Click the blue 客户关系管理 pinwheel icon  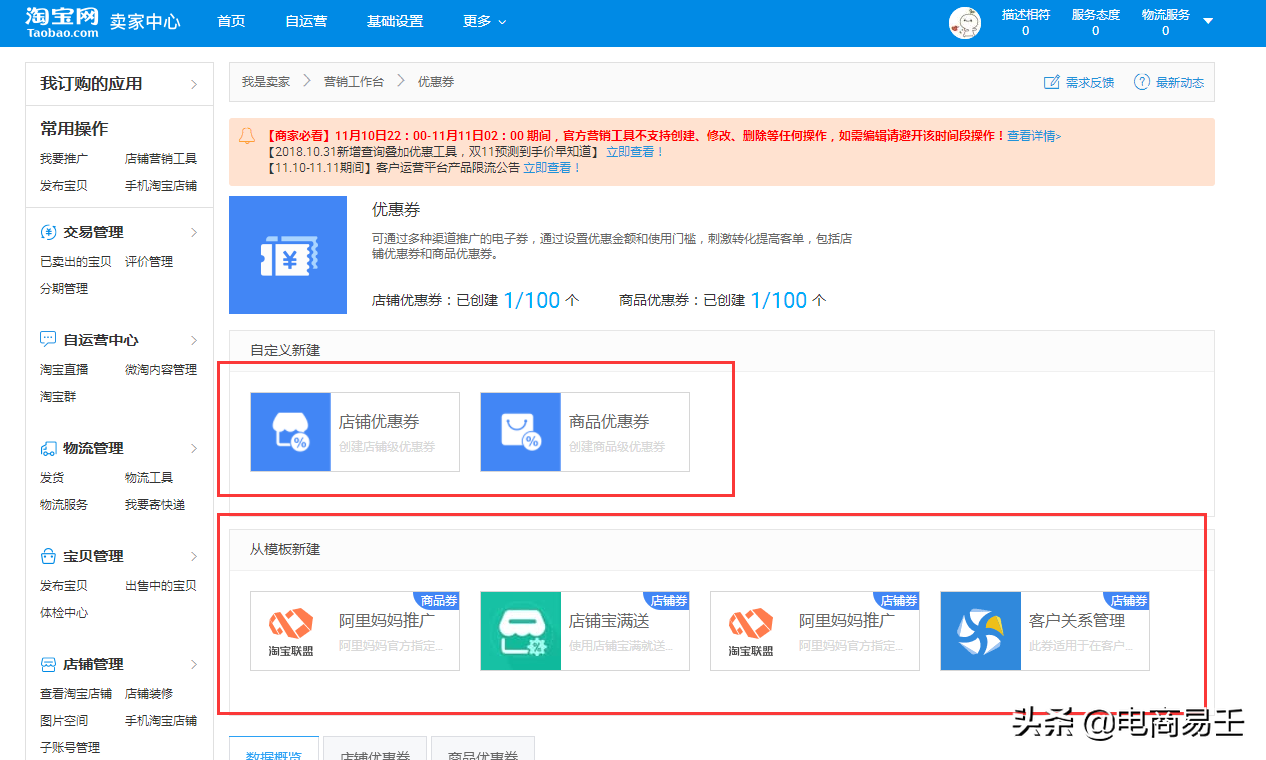pos(980,631)
